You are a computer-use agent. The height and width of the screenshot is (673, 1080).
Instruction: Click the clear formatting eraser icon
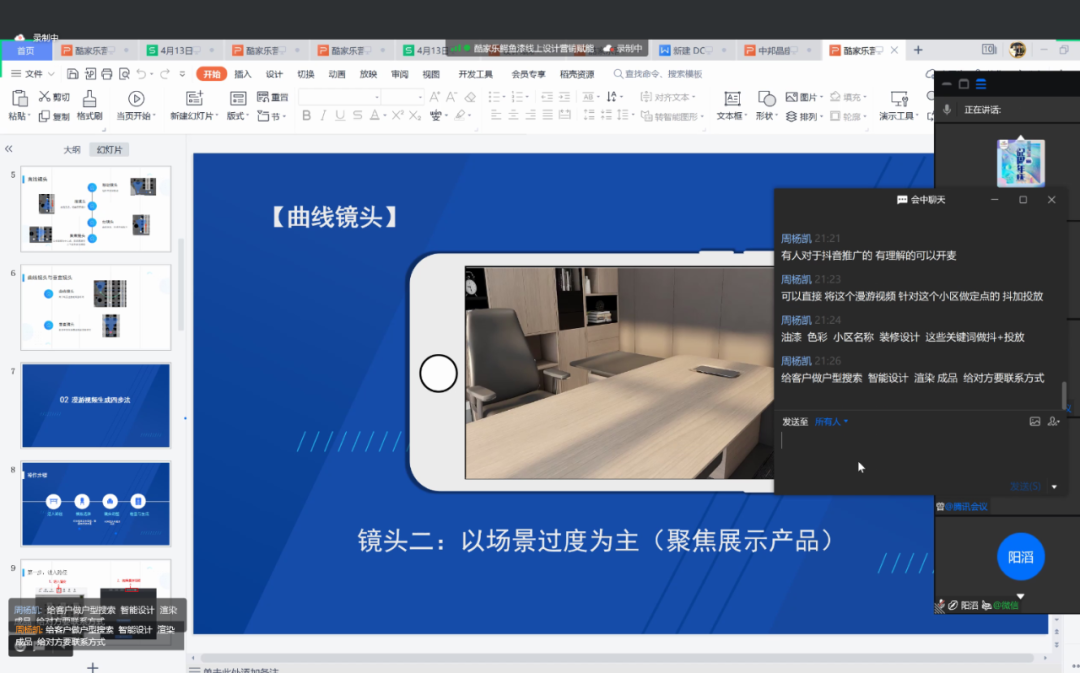click(x=470, y=97)
